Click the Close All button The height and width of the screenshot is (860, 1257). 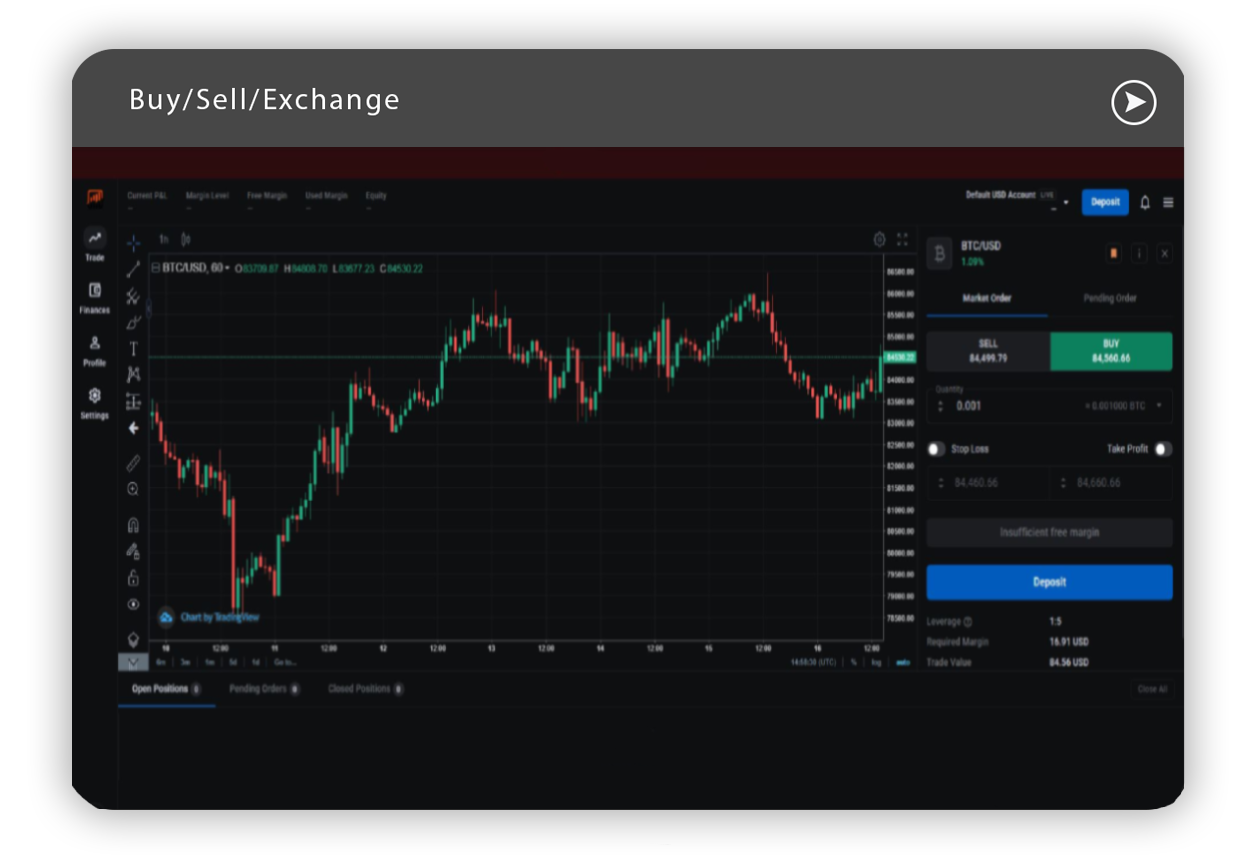pyautogui.click(x=1151, y=689)
